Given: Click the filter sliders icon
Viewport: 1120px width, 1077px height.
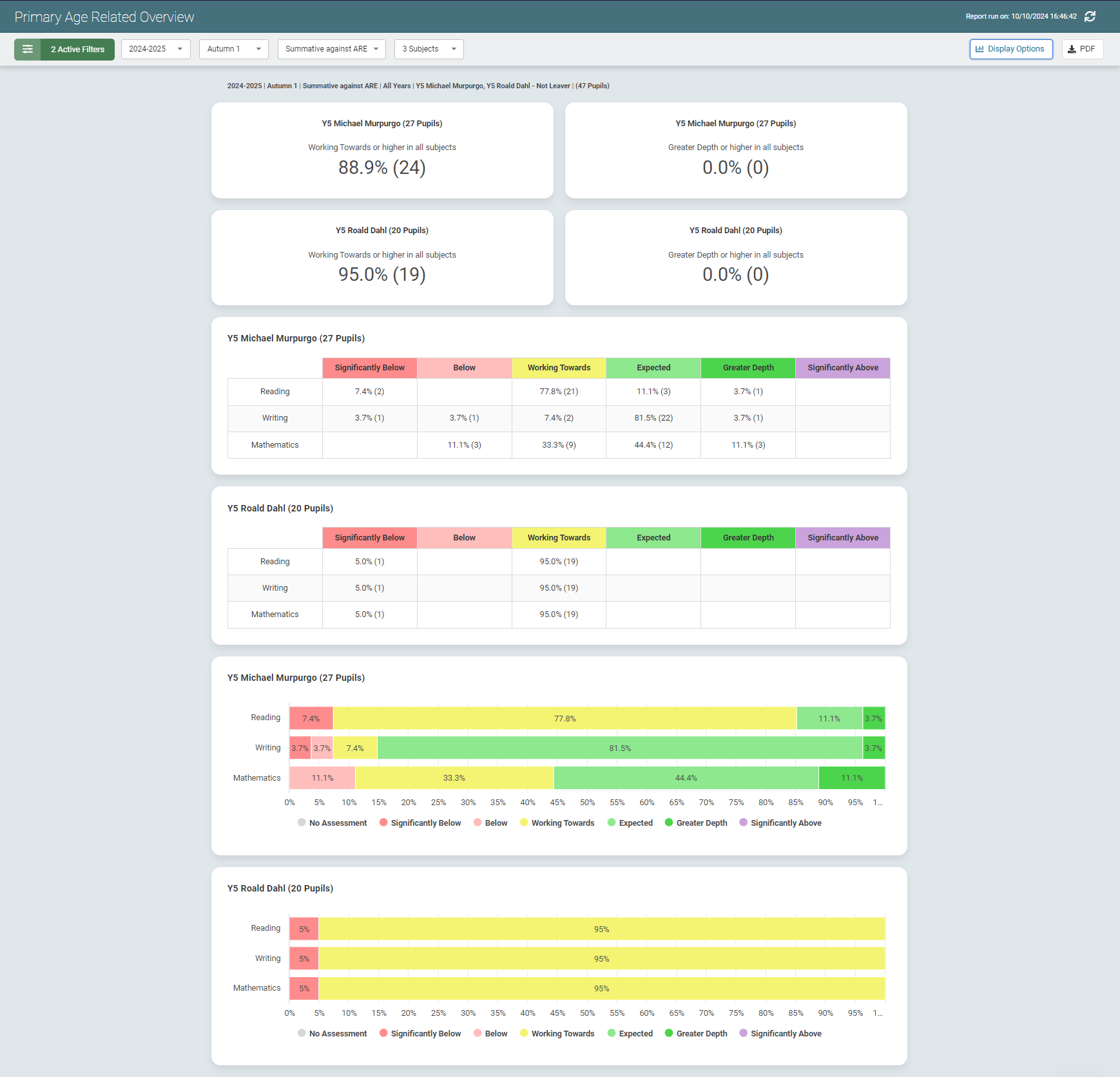Looking at the screenshot, I should pyautogui.click(x=28, y=49).
